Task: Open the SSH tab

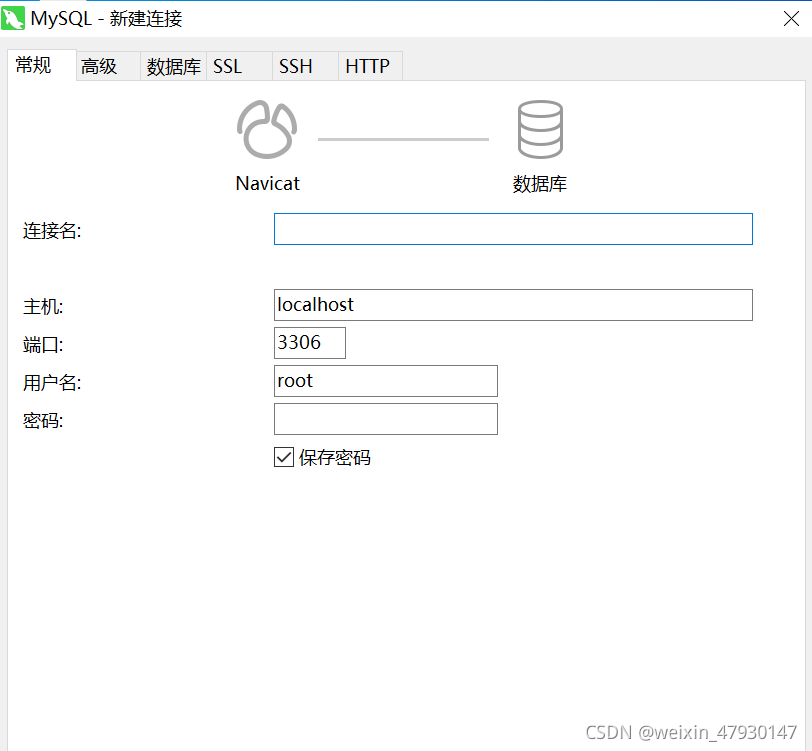Action: pyautogui.click(x=306, y=66)
